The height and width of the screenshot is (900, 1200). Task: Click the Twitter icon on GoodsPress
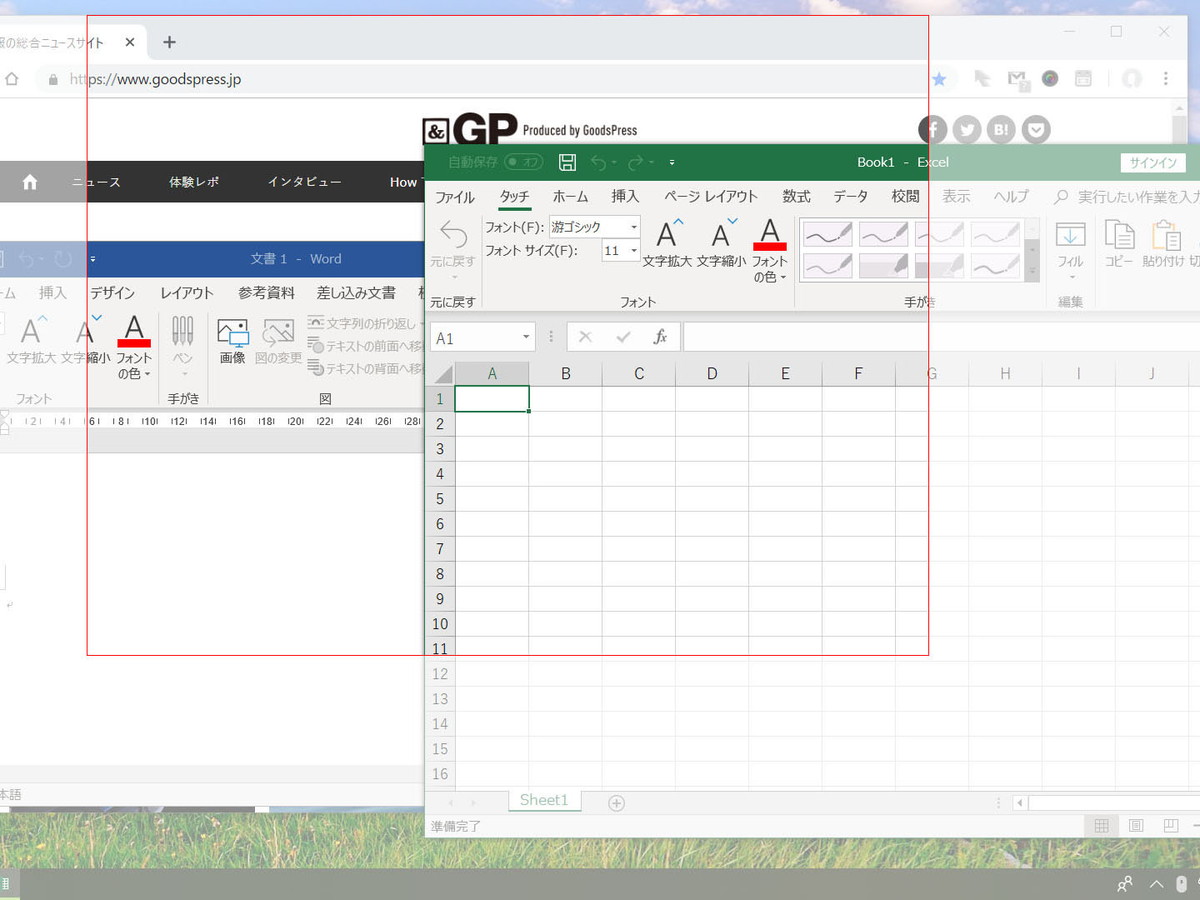coord(966,129)
